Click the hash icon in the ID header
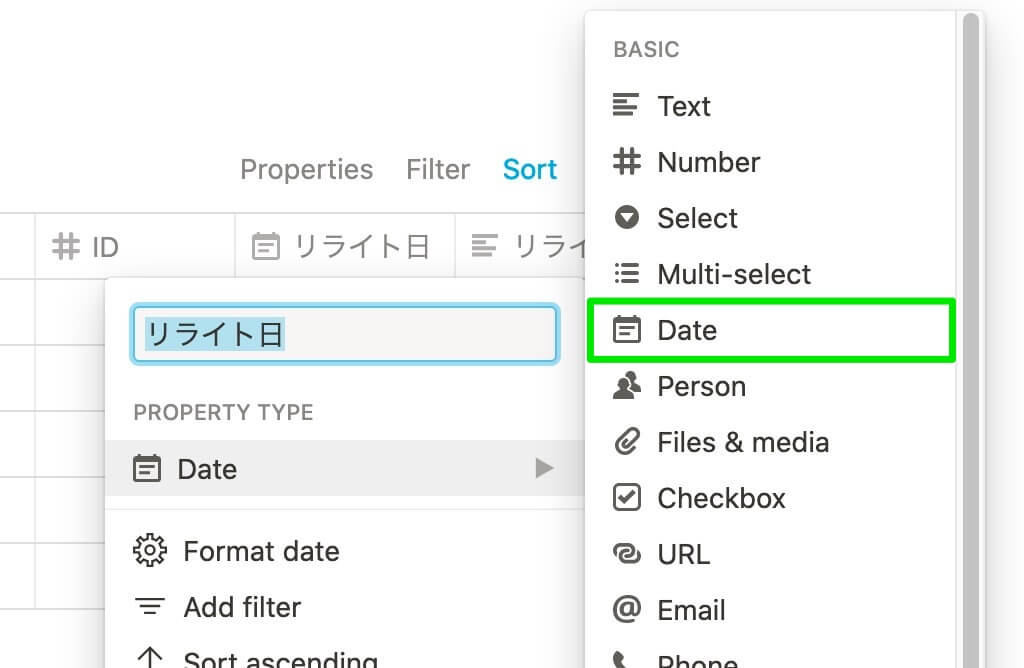1024x668 pixels. (x=66, y=246)
